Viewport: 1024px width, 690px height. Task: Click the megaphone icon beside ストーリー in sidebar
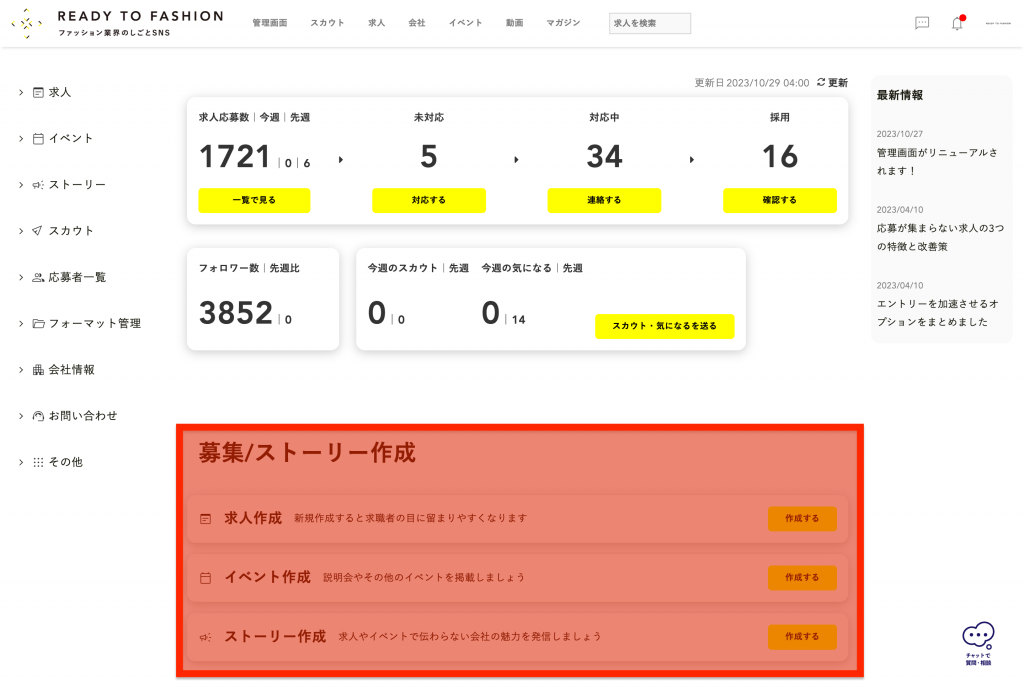point(38,185)
